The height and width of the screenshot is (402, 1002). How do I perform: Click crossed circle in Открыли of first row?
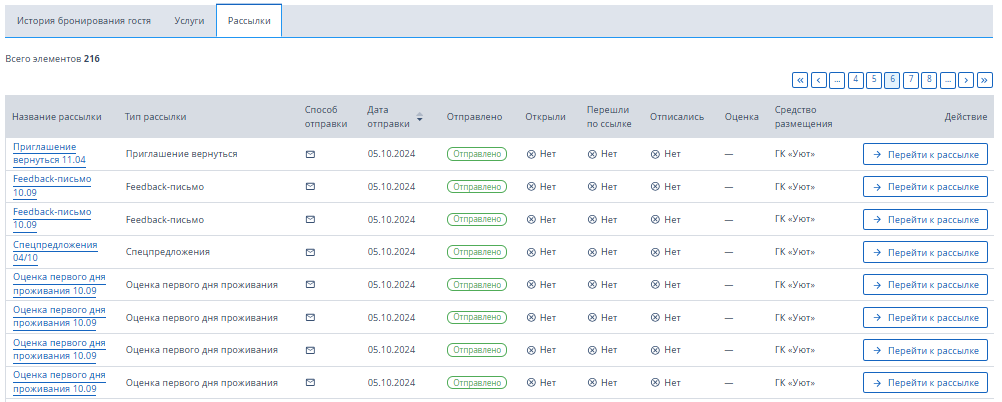pos(531,154)
